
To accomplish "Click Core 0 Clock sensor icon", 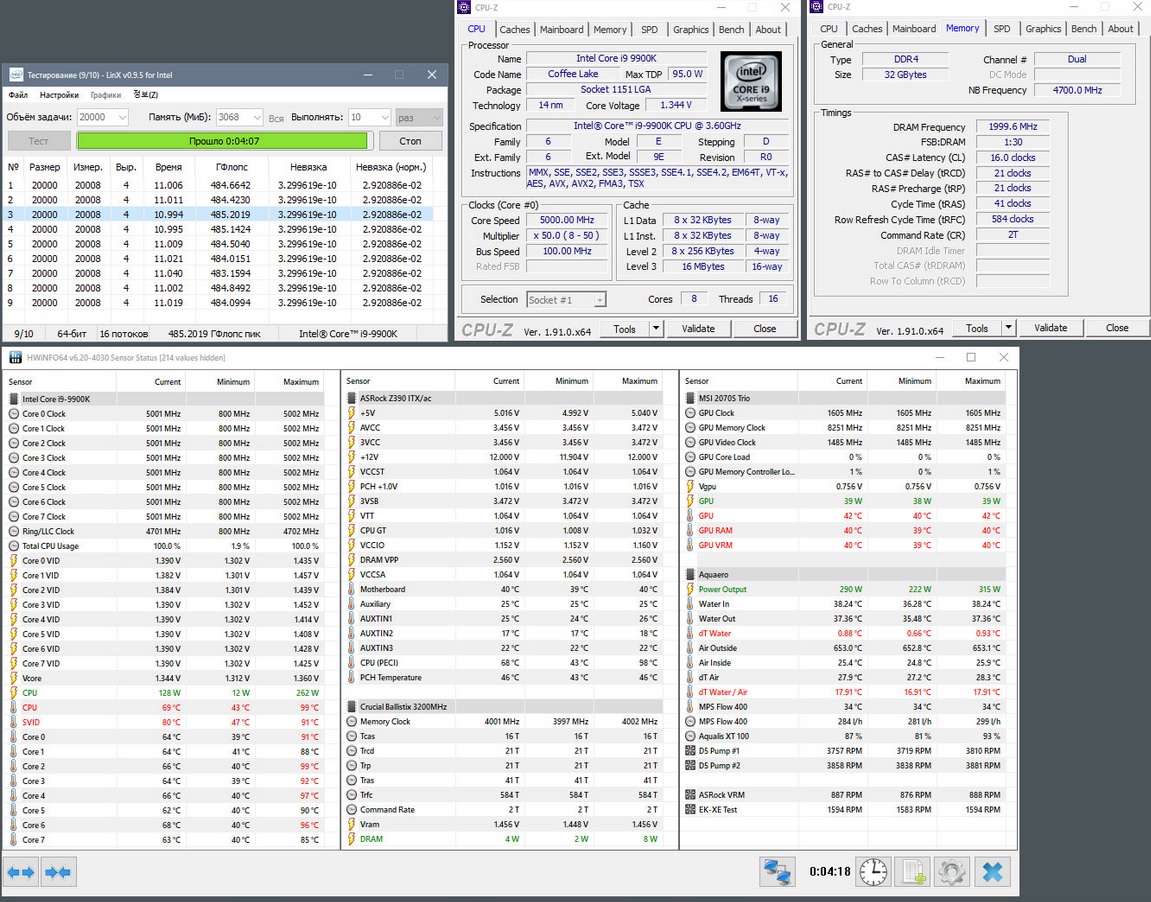I will click(13, 414).
